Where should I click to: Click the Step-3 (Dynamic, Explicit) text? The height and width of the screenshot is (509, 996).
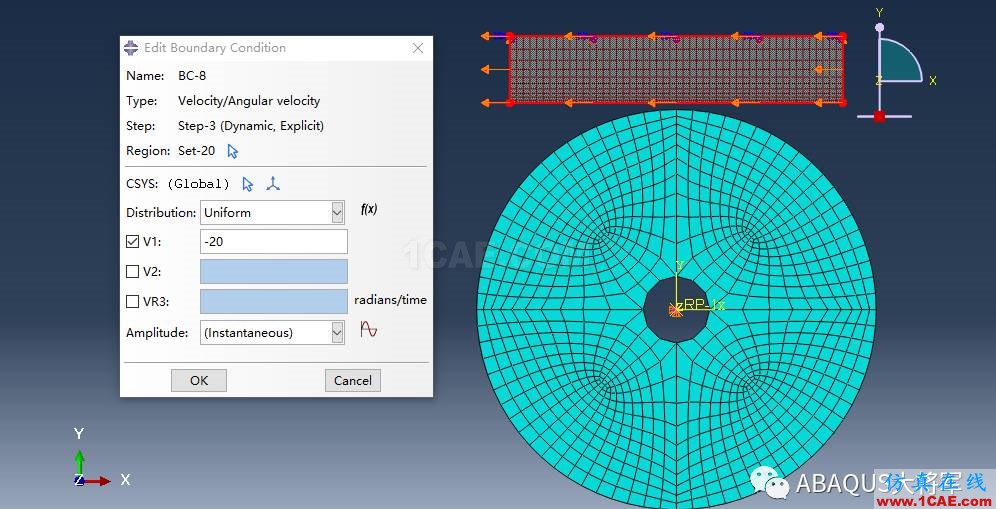click(x=251, y=126)
